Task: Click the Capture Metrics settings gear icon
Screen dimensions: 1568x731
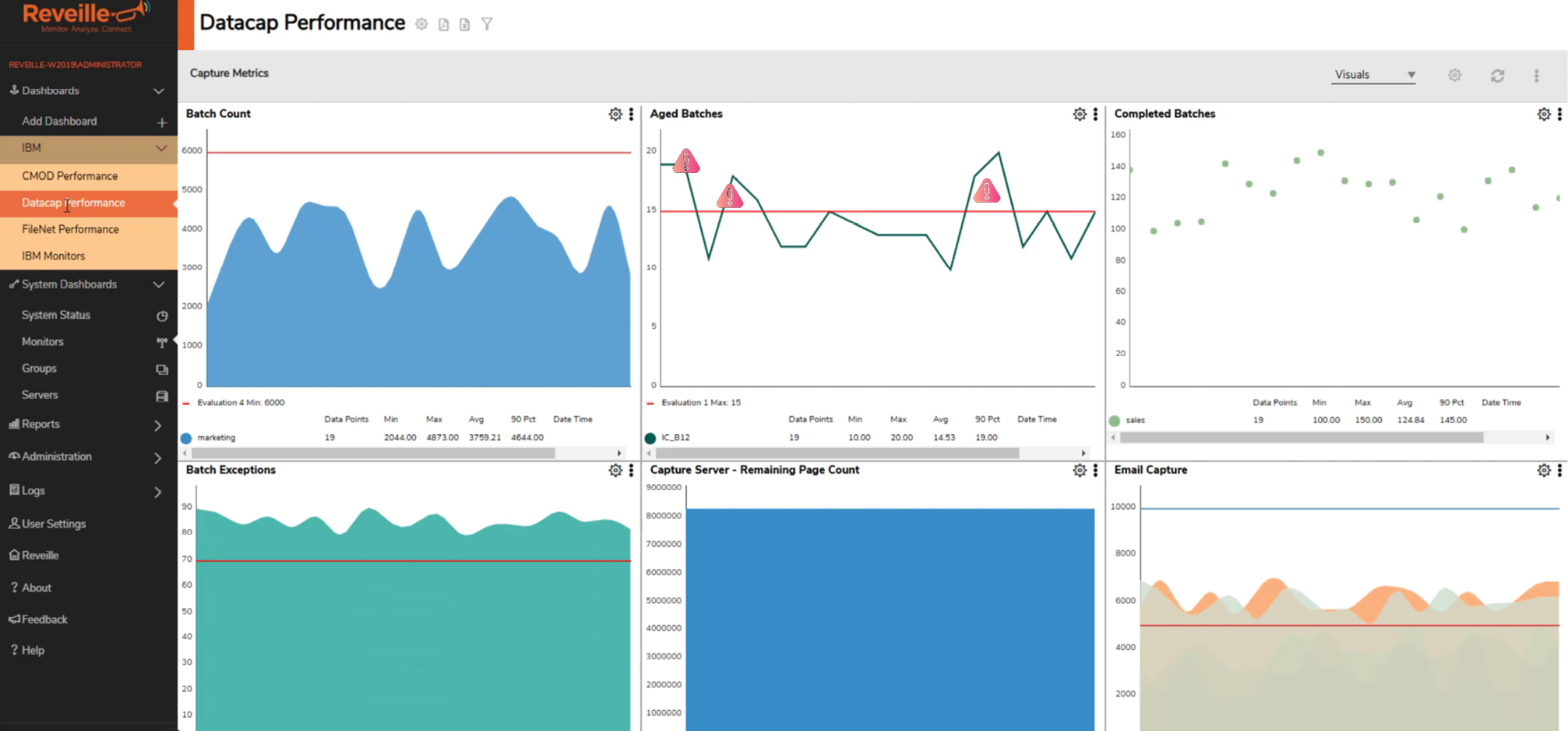Action: (1454, 76)
